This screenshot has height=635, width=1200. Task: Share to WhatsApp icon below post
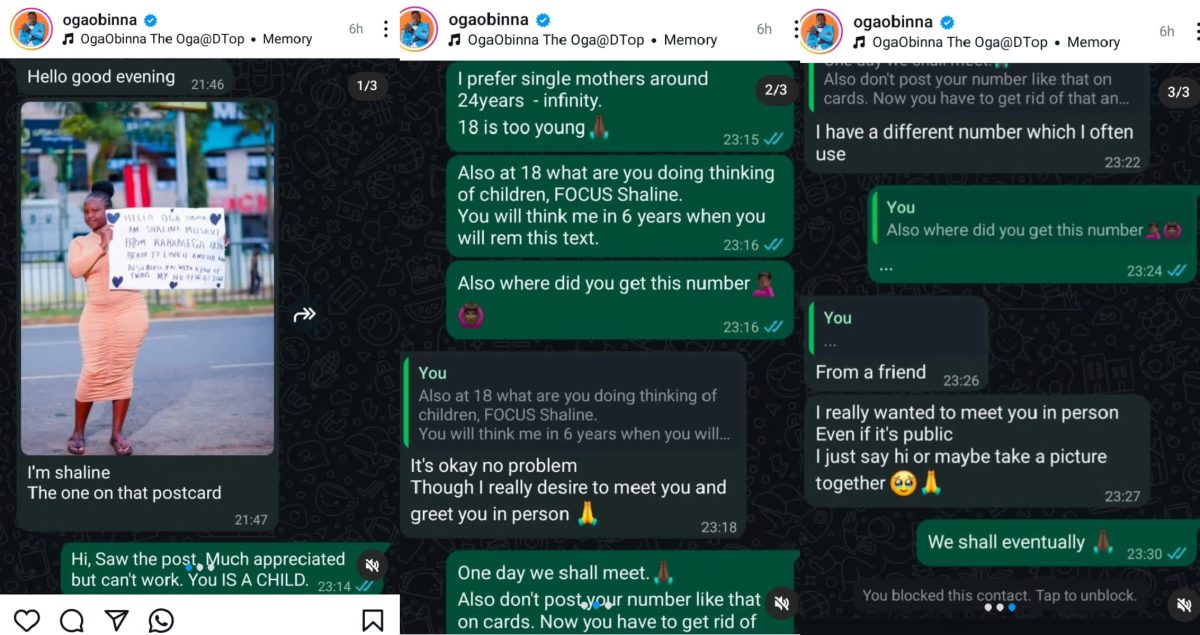tap(161, 620)
